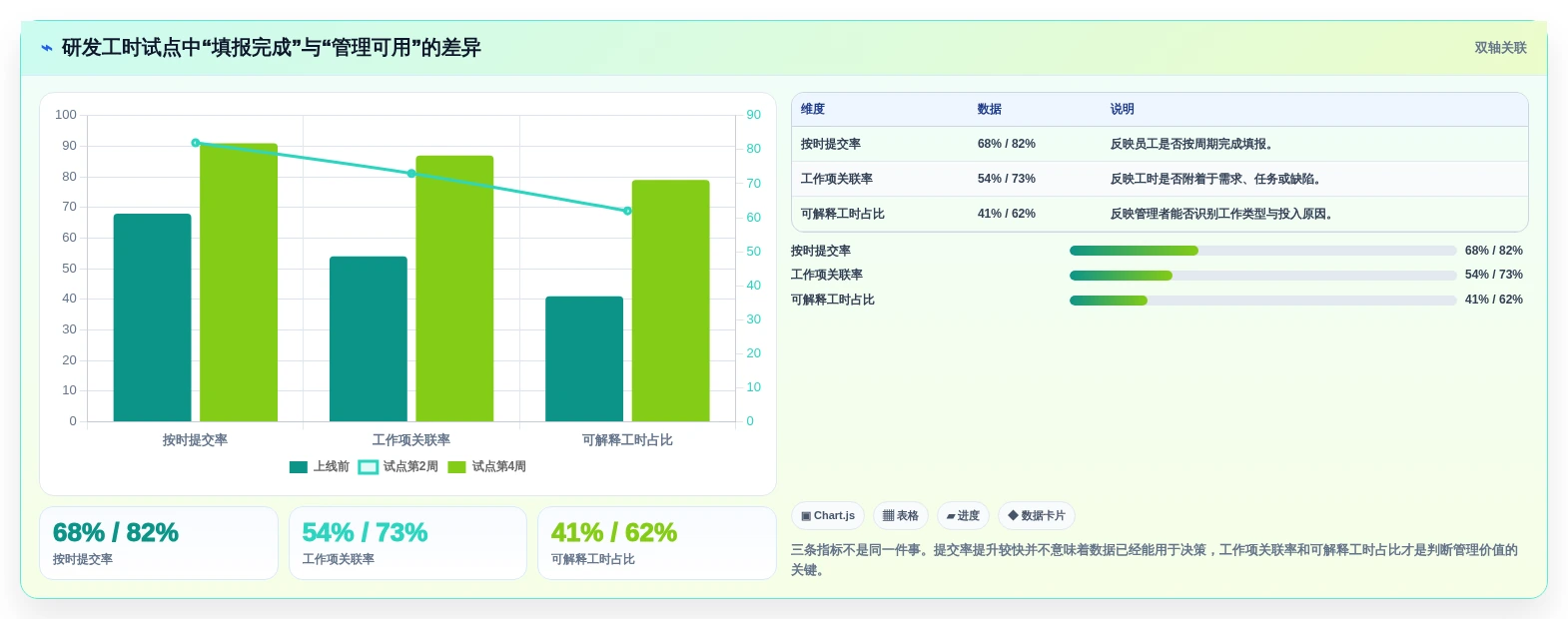
Task: Click the 工作项关联率 progress bar
Action: [1262, 276]
